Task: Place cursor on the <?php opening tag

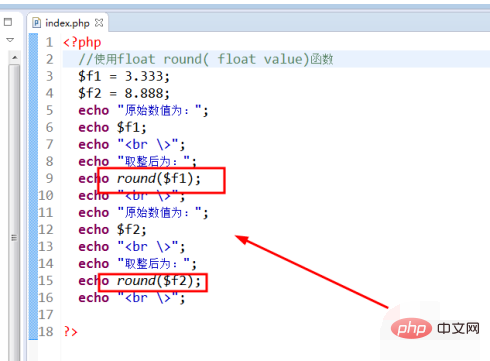Action: 82,43
